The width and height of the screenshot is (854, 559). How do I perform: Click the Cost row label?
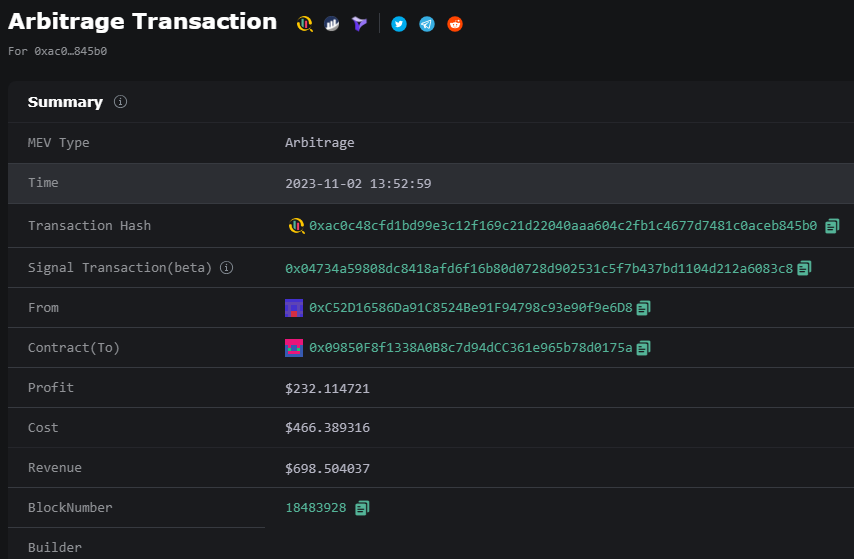tap(43, 428)
